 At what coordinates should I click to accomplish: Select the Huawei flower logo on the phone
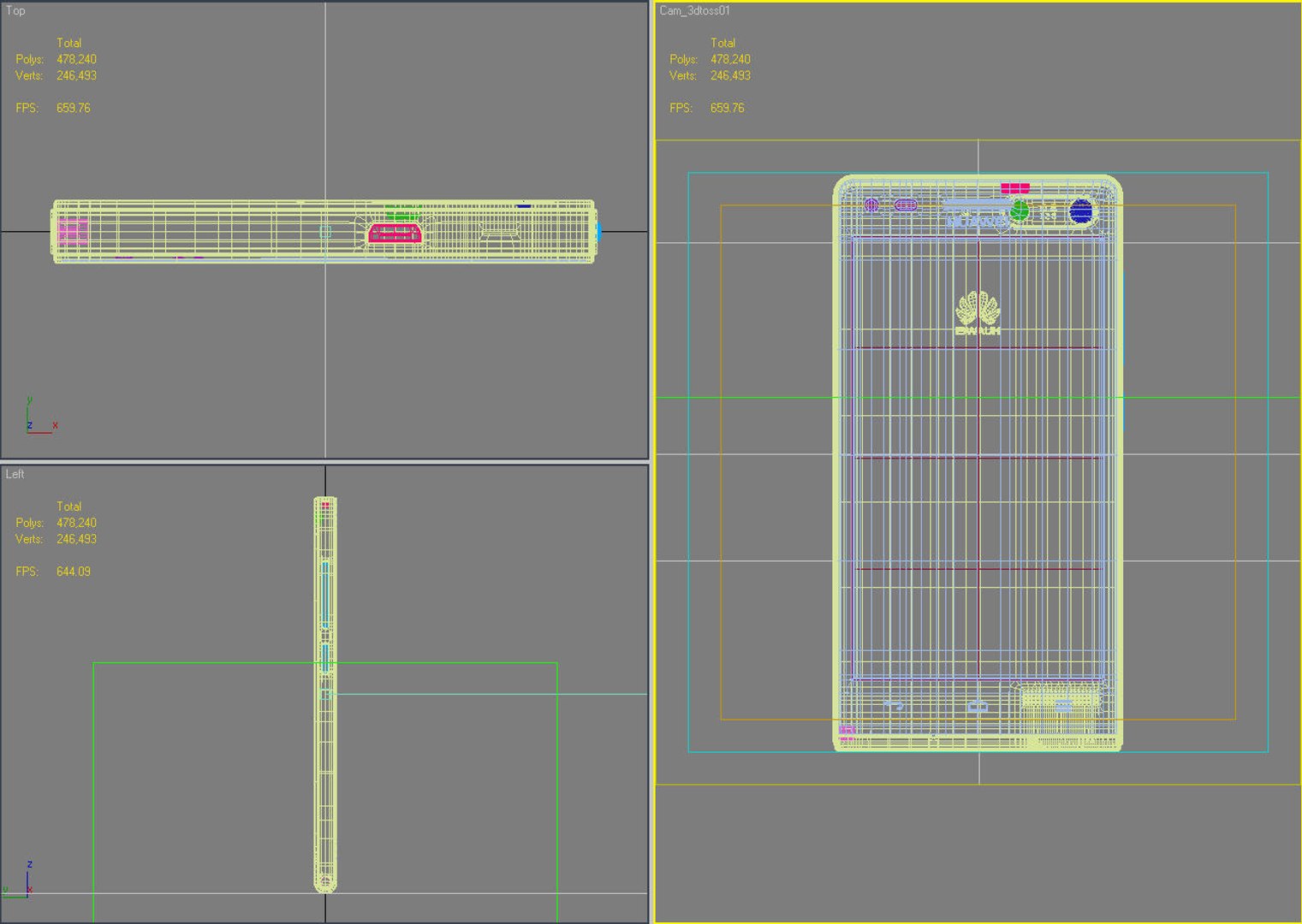pyautogui.click(x=978, y=308)
